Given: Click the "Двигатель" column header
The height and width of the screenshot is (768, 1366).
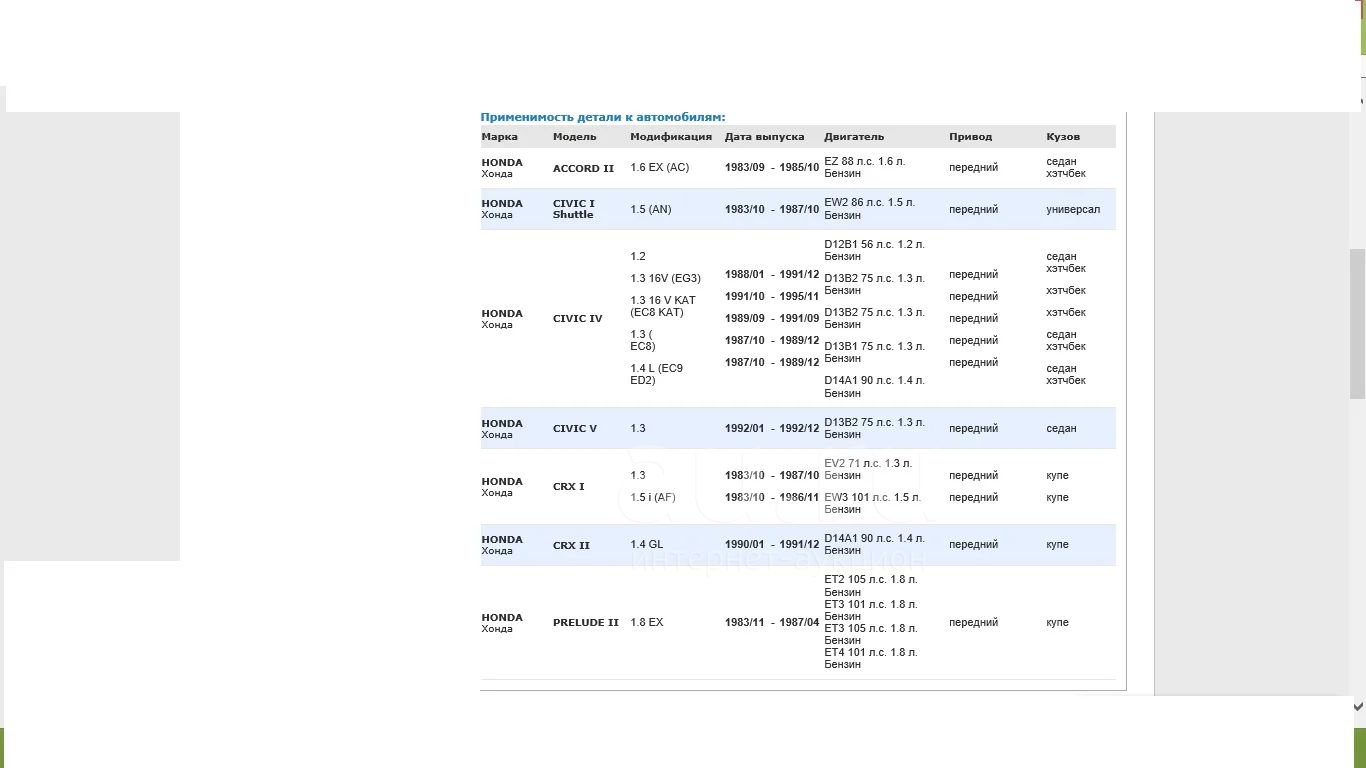Looking at the screenshot, I should (x=854, y=137).
